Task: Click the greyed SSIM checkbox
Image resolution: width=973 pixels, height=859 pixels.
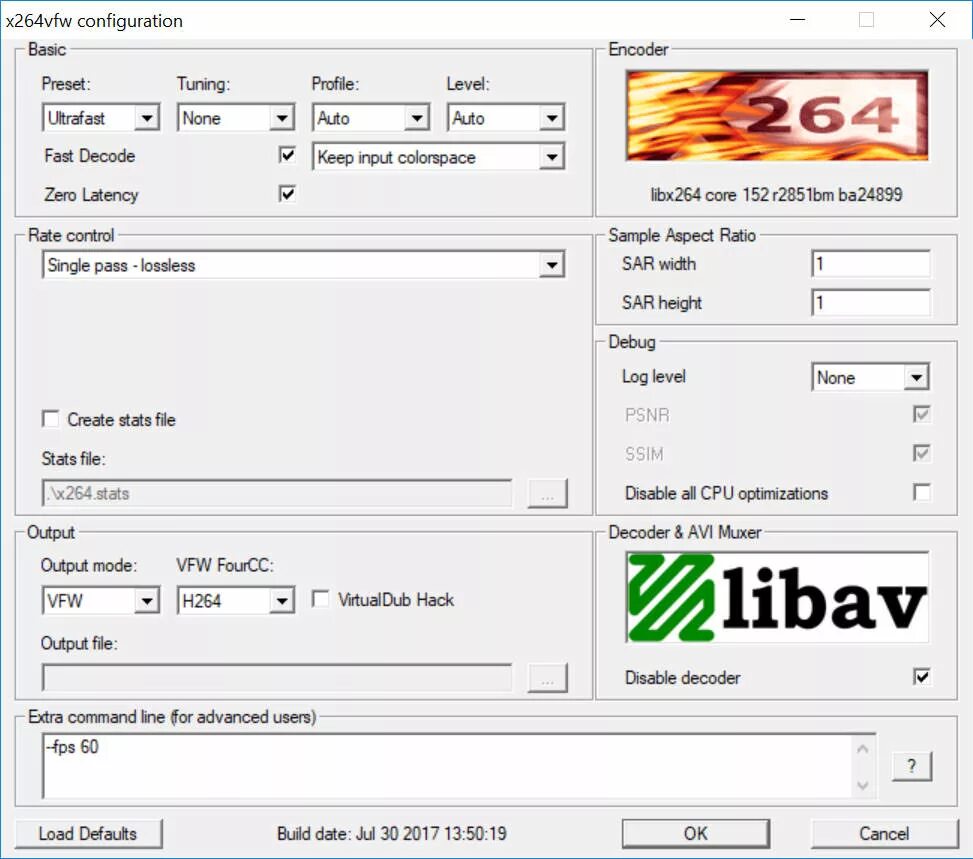Action: point(921,453)
